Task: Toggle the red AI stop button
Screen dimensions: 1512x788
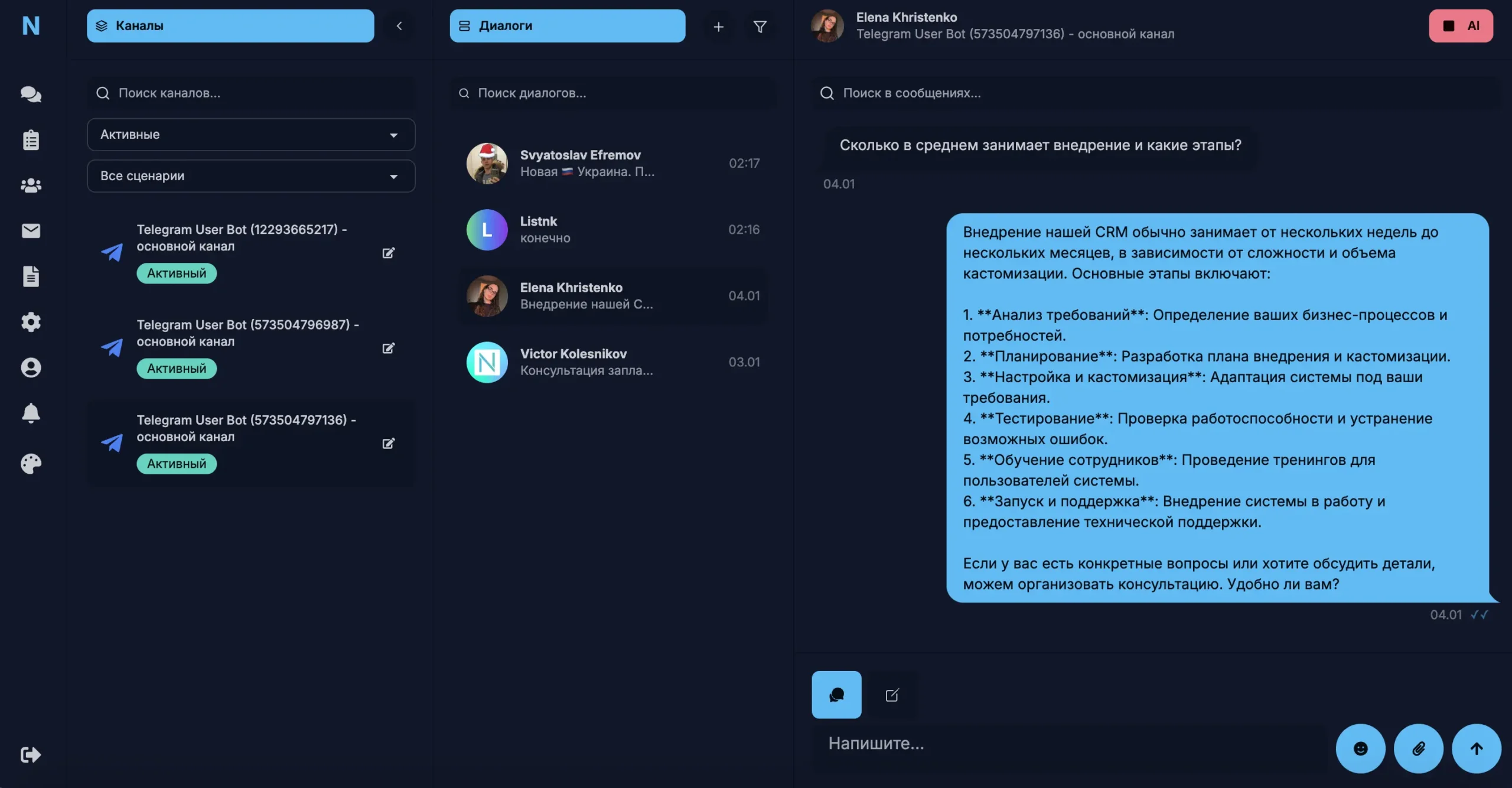Action: tap(1460, 26)
